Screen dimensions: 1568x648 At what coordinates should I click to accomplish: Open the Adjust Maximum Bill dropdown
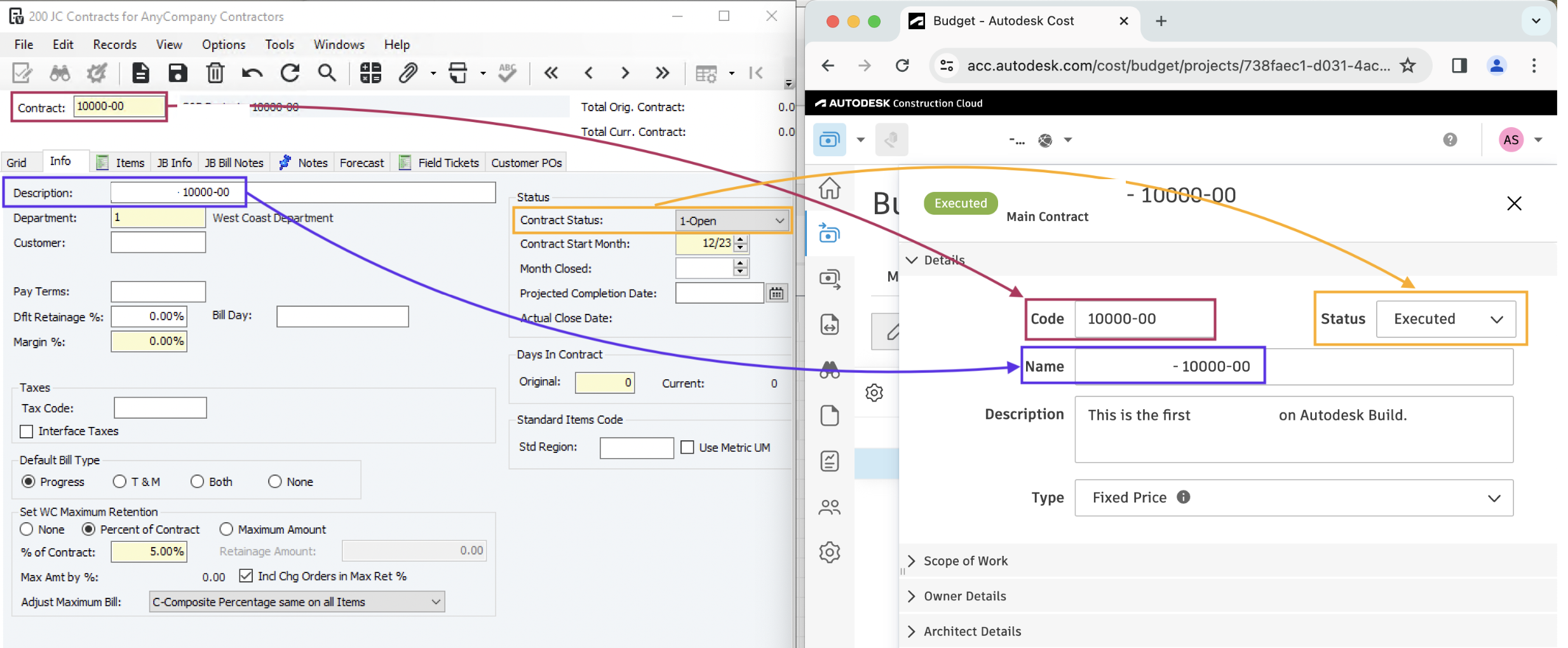[x=297, y=602]
